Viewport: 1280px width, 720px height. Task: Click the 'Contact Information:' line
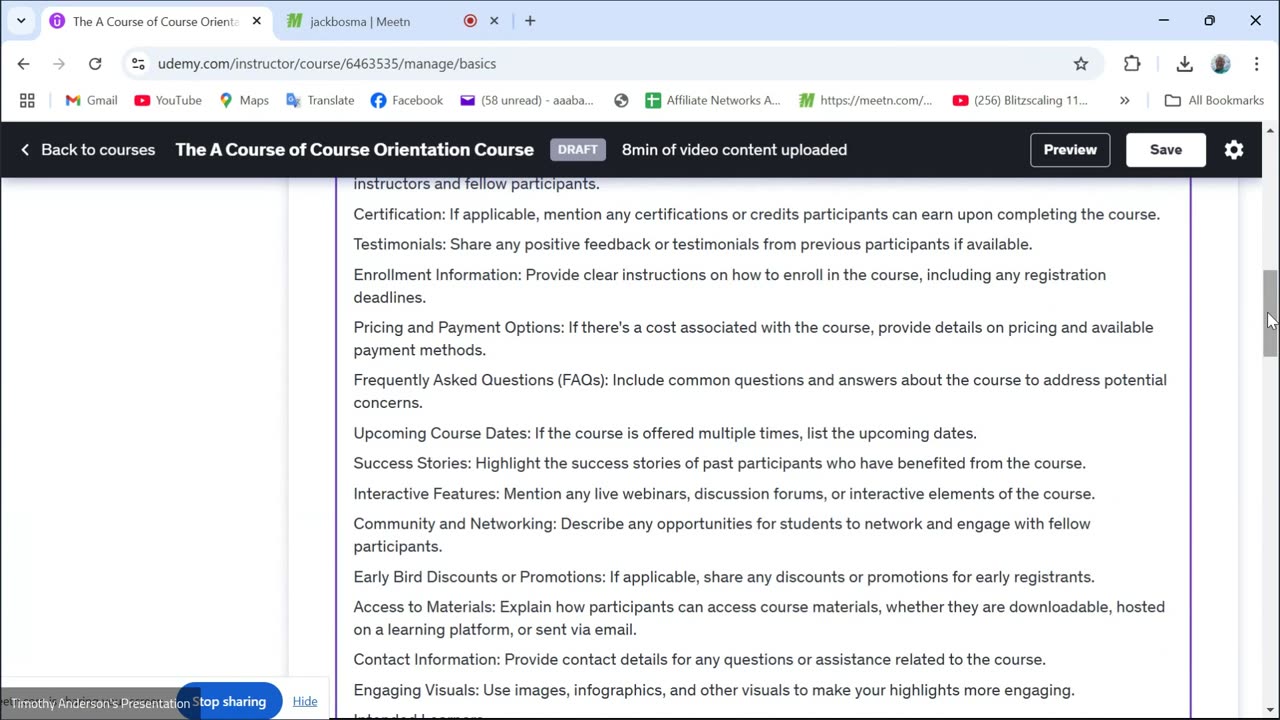[699, 659]
